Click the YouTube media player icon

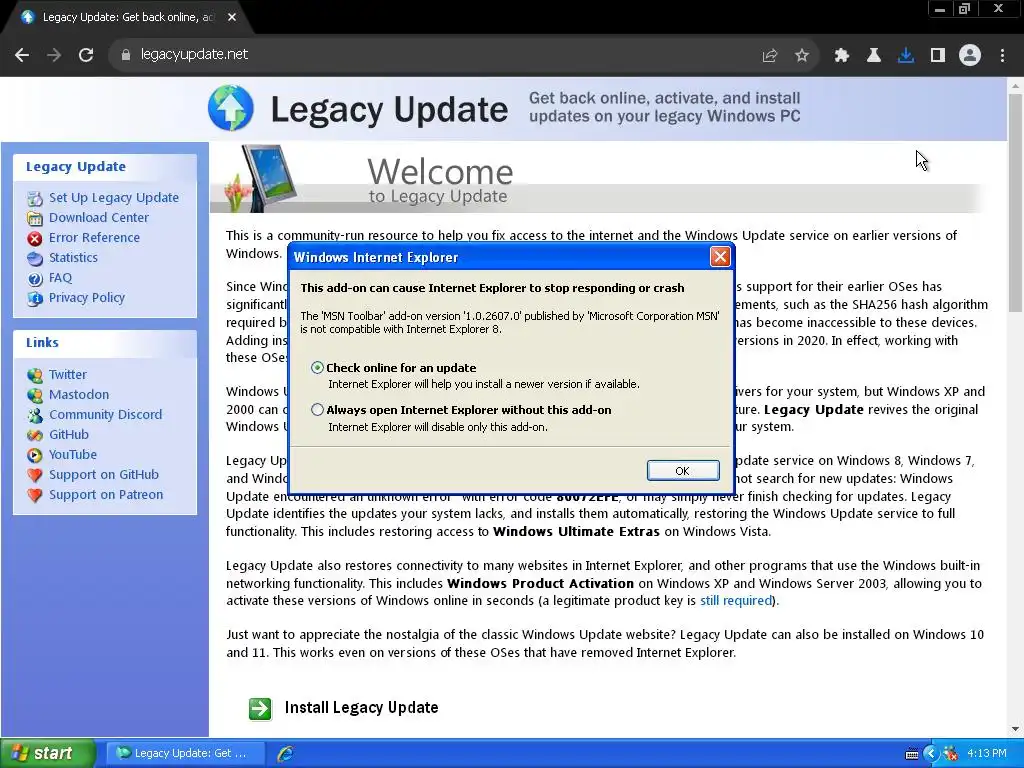pyautogui.click(x=35, y=455)
